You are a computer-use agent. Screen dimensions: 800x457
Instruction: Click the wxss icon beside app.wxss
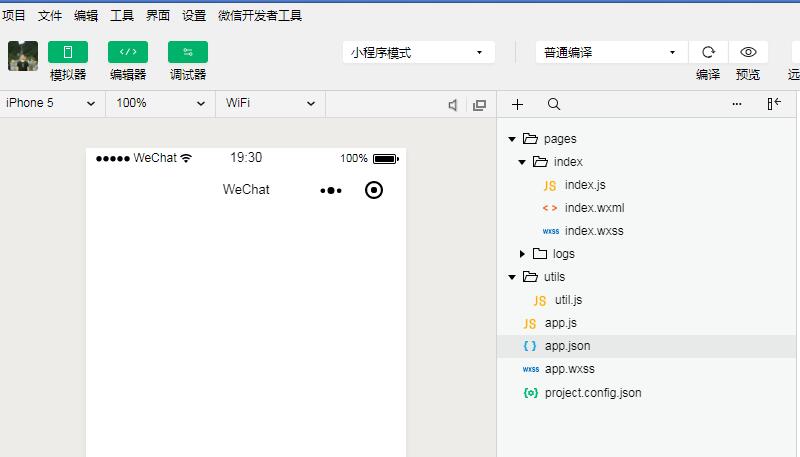531,369
